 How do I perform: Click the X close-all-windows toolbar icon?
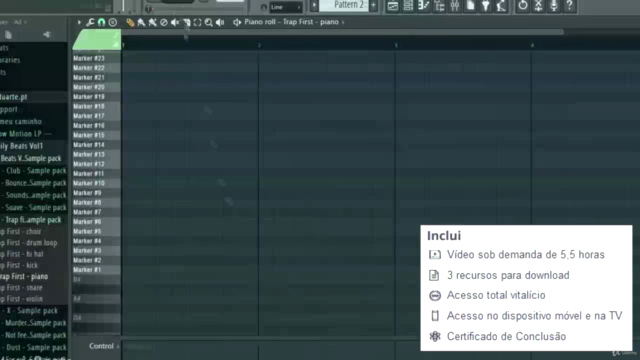[538, 6]
